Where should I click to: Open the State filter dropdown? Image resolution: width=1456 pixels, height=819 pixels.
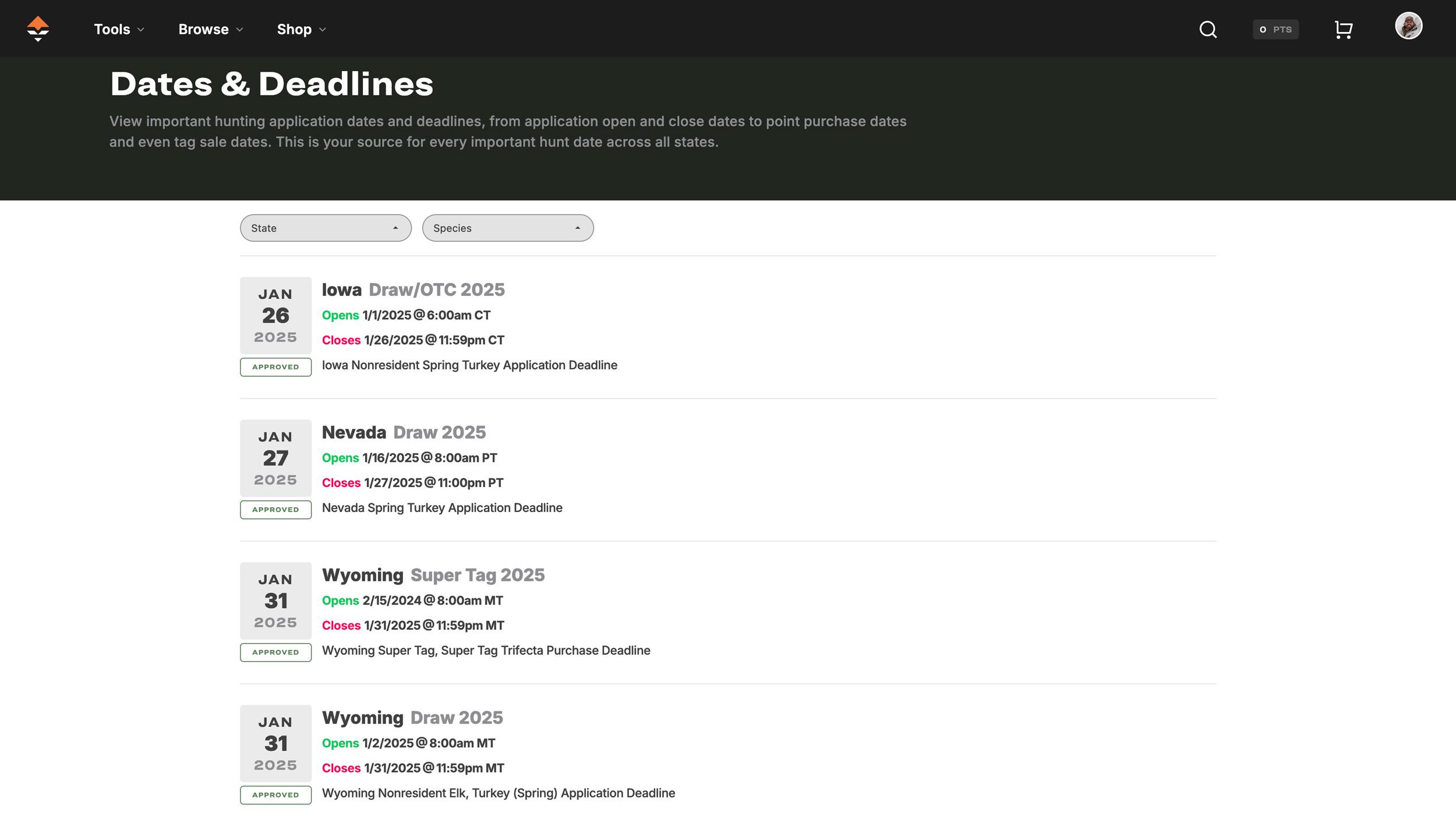tap(326, 228)
